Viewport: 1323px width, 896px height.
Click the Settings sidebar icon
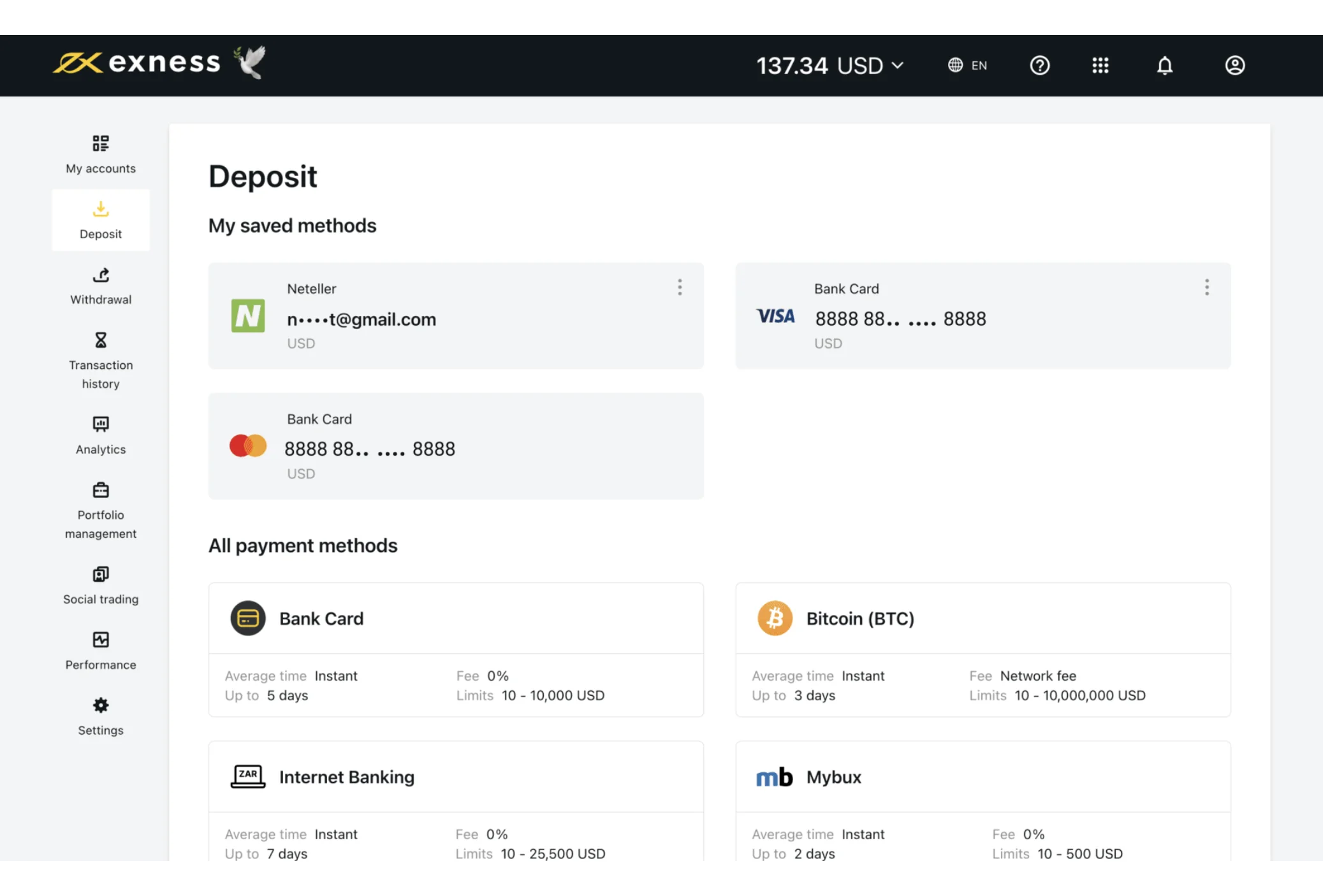pyautogui.click(x=100, y=705)
